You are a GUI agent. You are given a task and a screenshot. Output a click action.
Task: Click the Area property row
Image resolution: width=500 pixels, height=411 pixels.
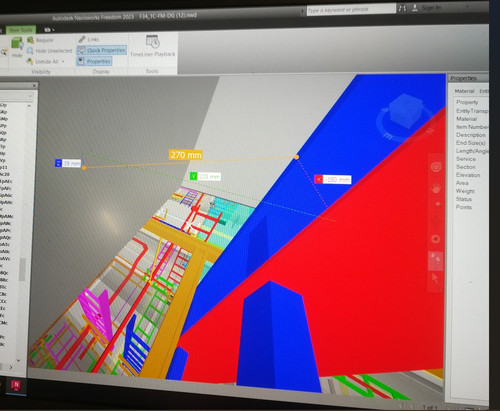[462, 183]
